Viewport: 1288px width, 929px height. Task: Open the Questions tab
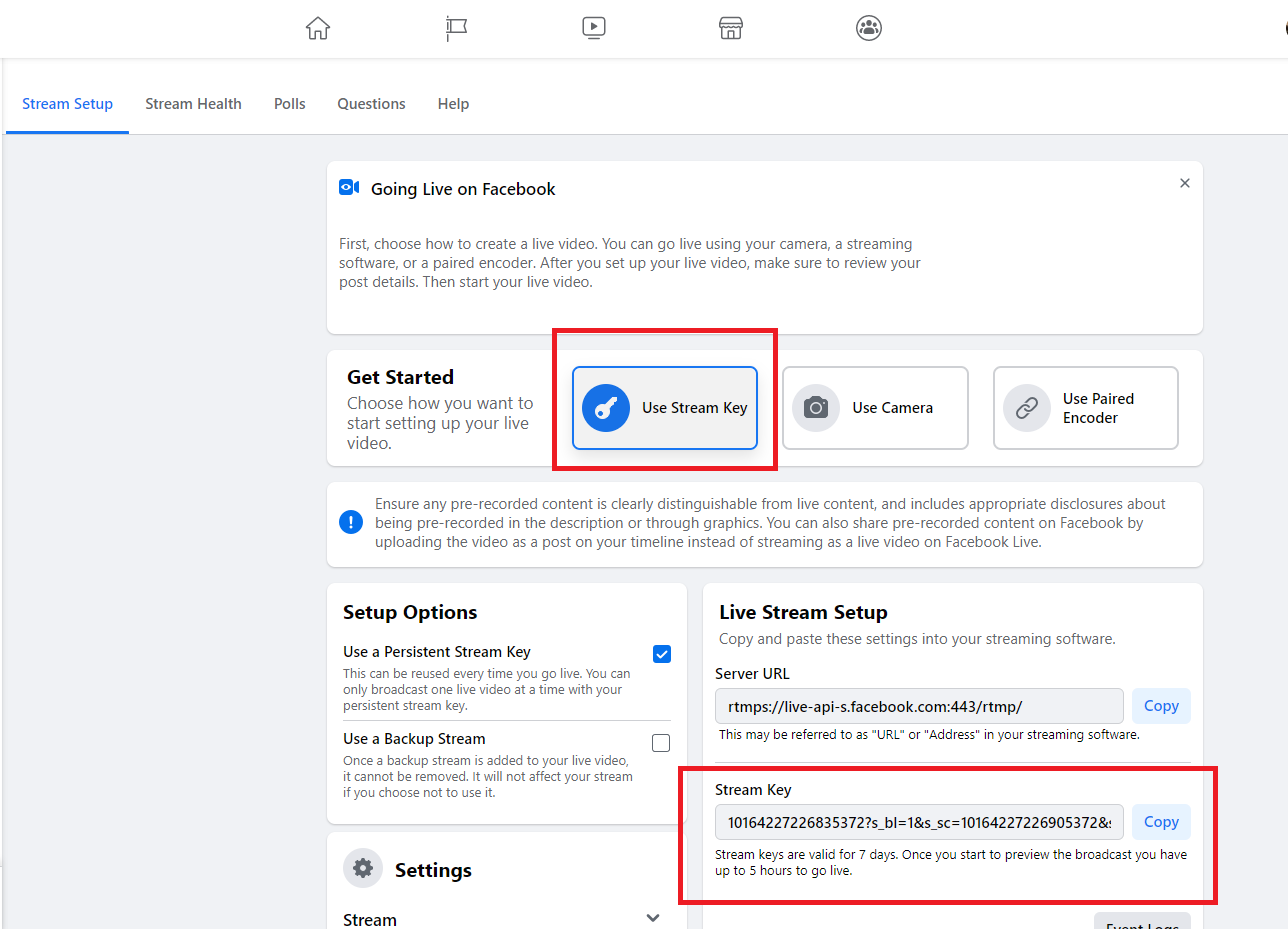coord(371,104)
